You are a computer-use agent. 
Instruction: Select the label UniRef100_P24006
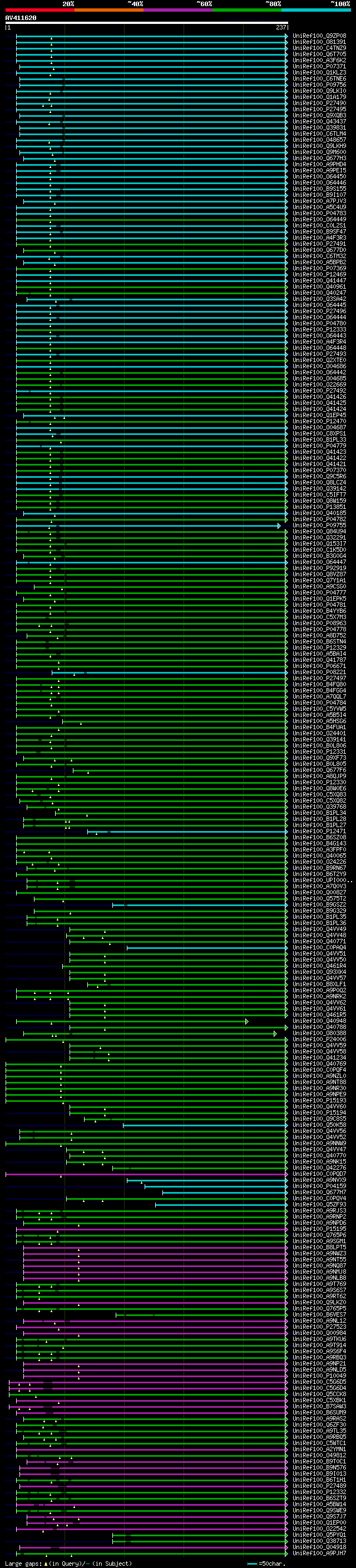(x=319, y=1040)
